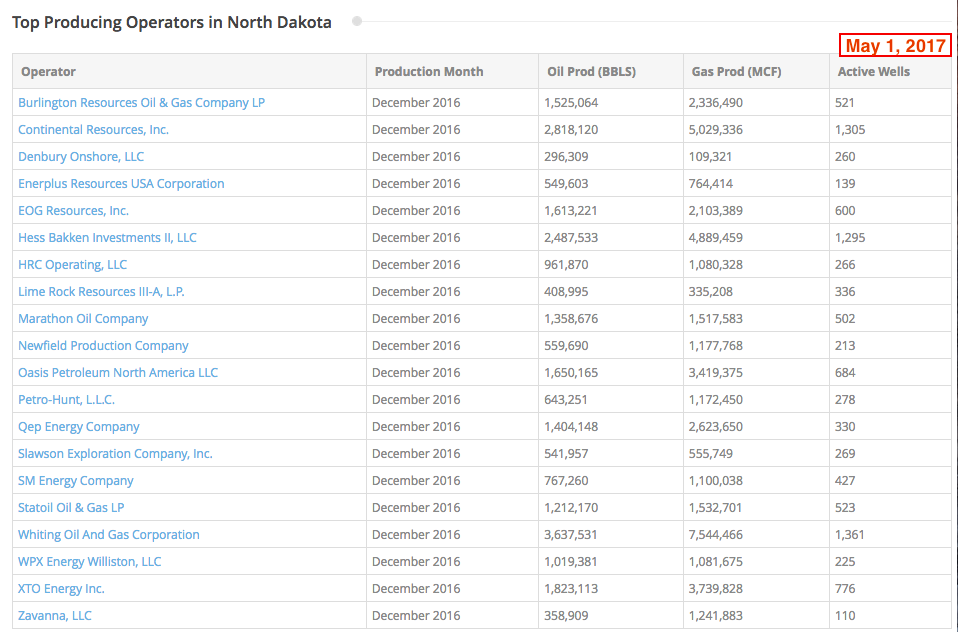The width and height of the screenshot is (958, 632).
Task: Sort by the Operator column header
Action: (47, 71)
